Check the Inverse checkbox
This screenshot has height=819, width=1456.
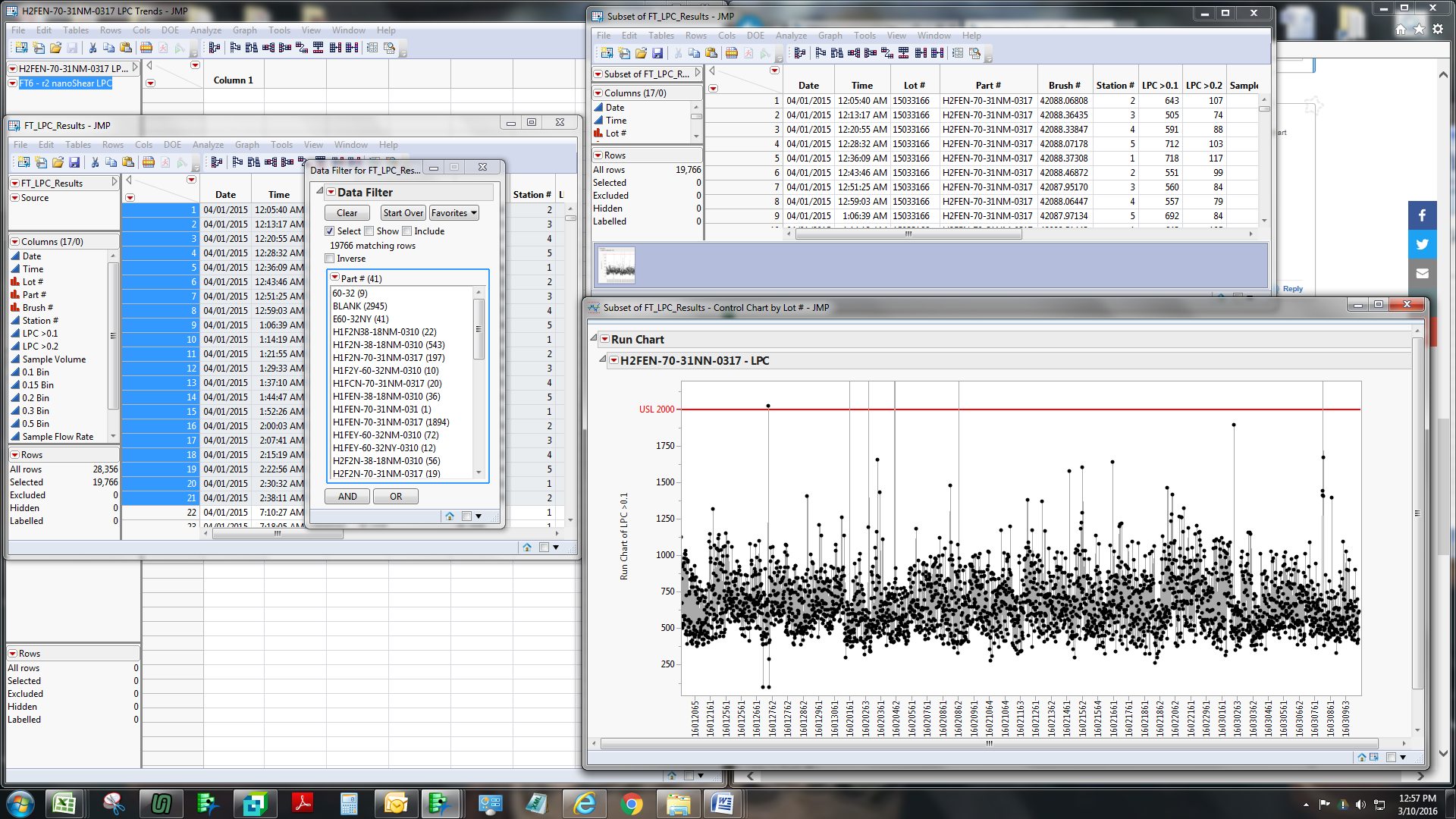point(330,259)
